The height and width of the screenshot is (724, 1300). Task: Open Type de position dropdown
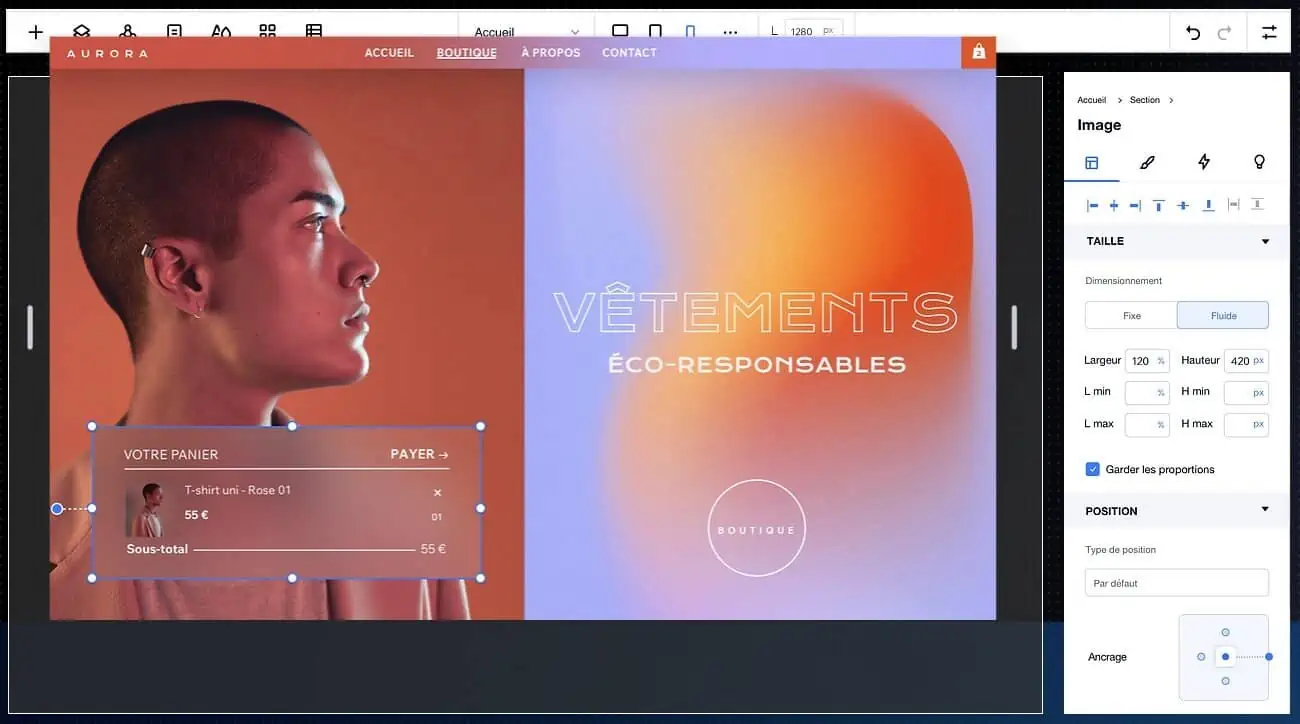[x=1176, y=583]
